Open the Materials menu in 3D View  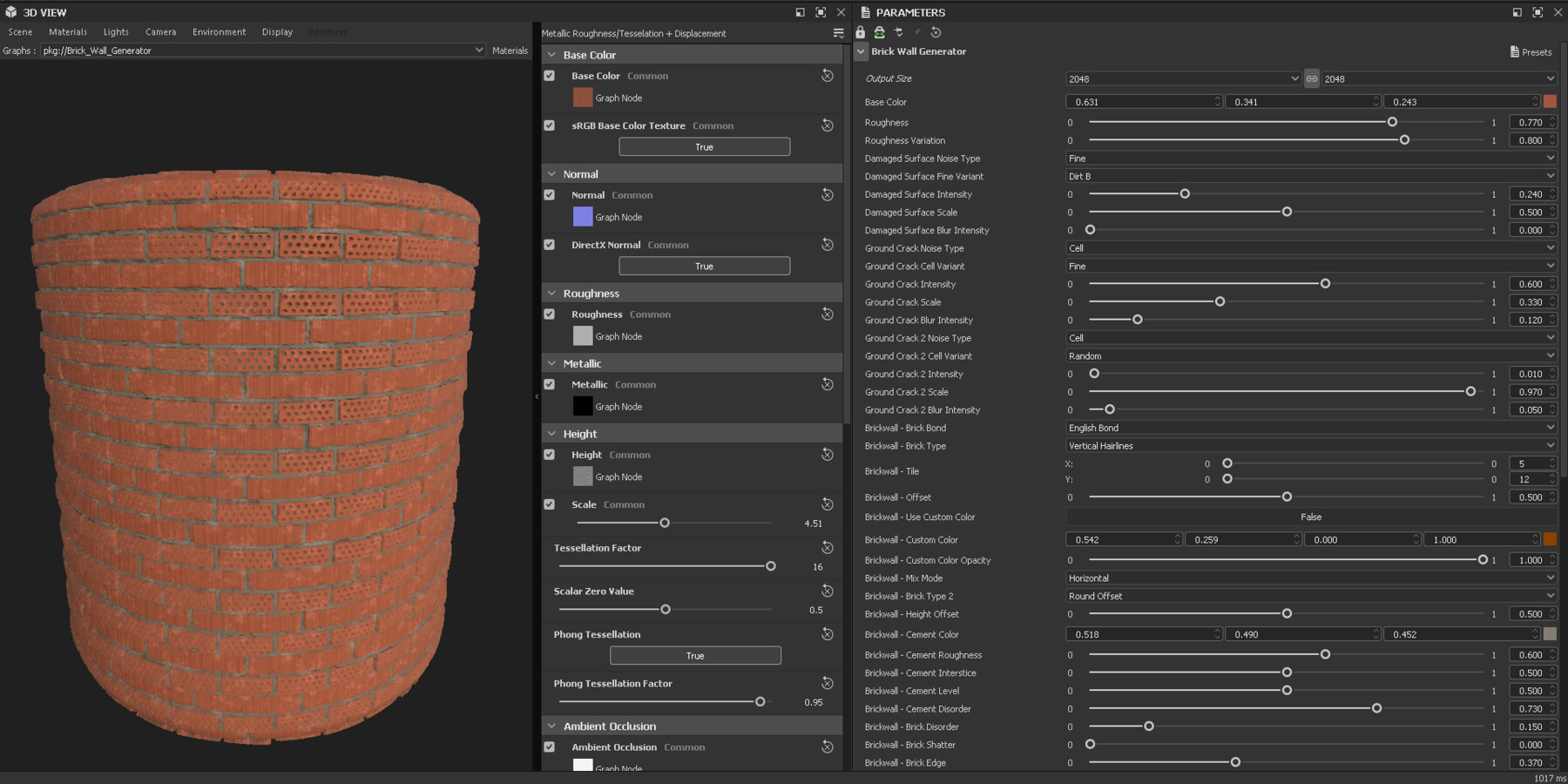click(67, 31)
